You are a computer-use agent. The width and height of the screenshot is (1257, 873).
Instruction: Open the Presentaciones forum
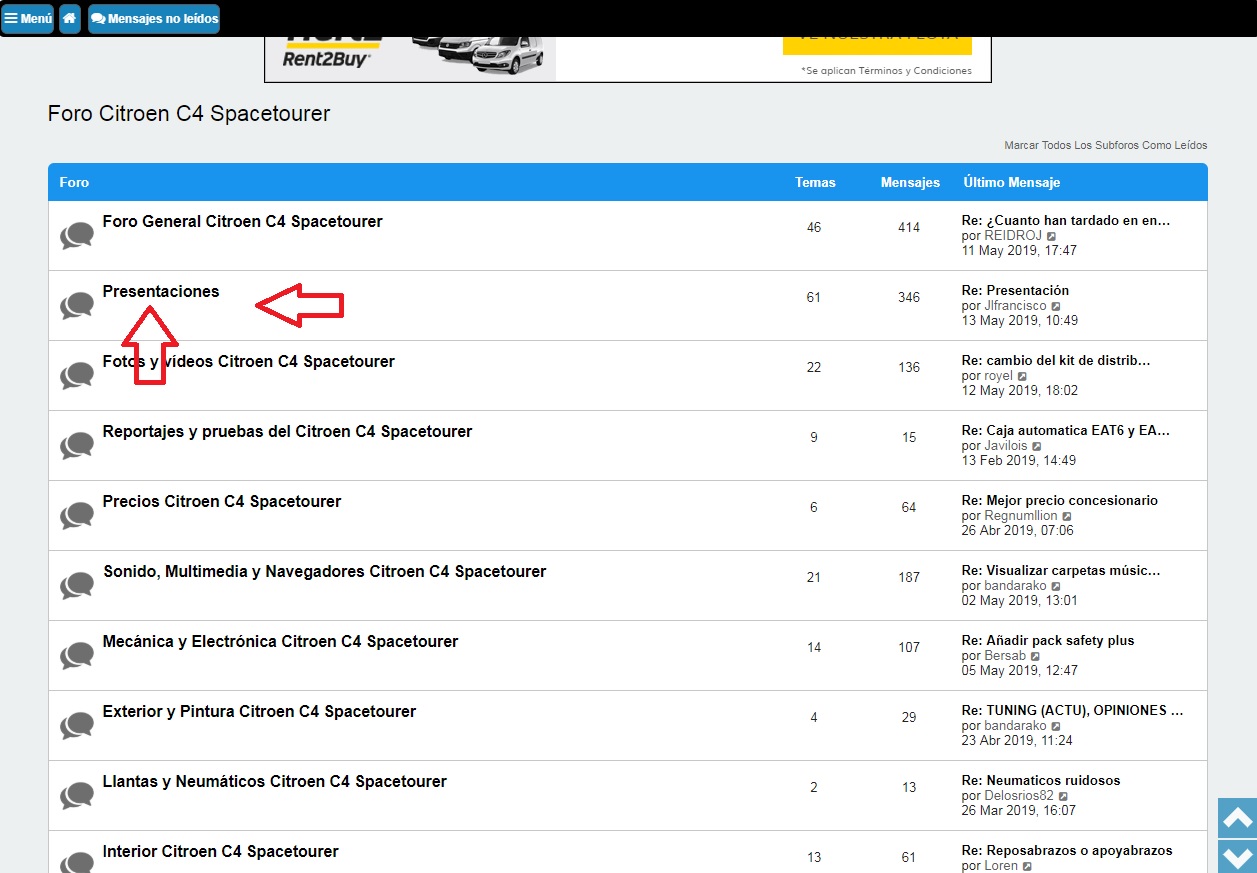click(161, 292)
